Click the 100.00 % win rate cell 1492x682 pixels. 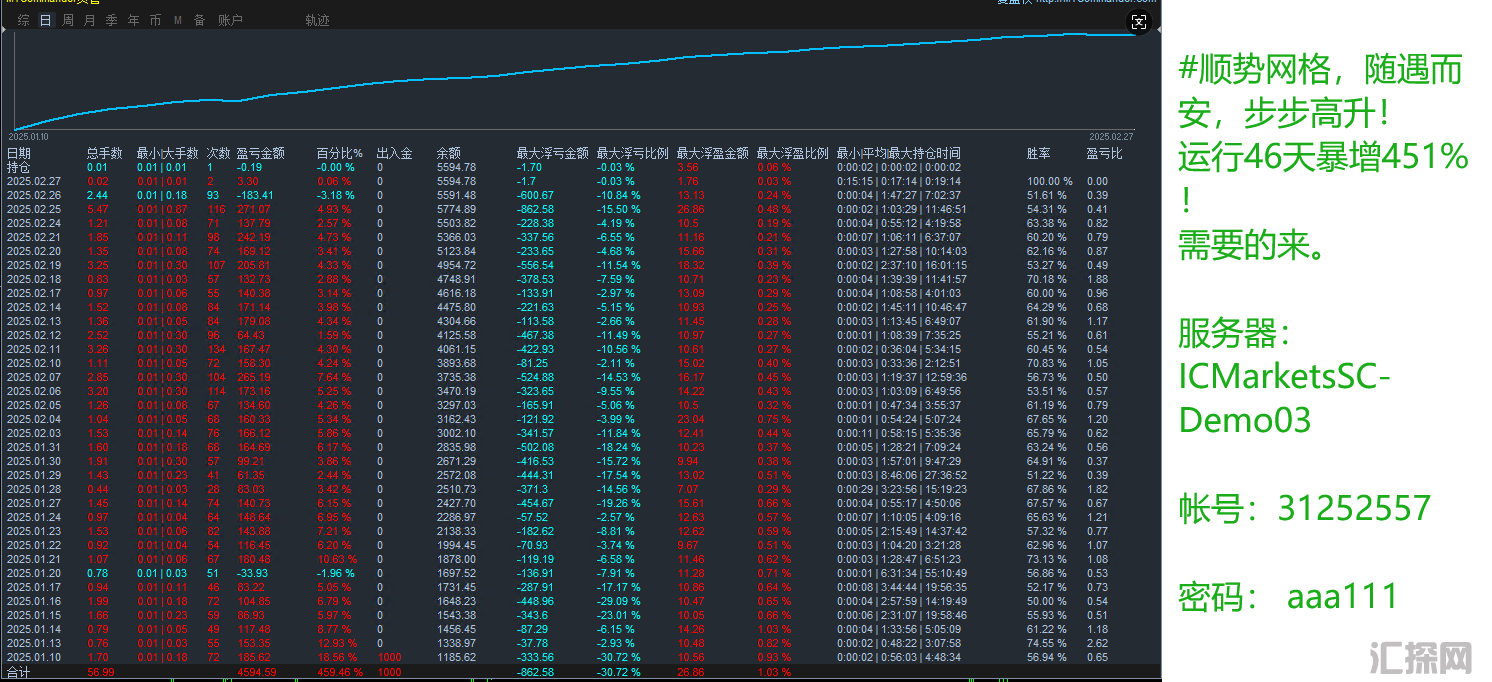tap(1049, 181)
